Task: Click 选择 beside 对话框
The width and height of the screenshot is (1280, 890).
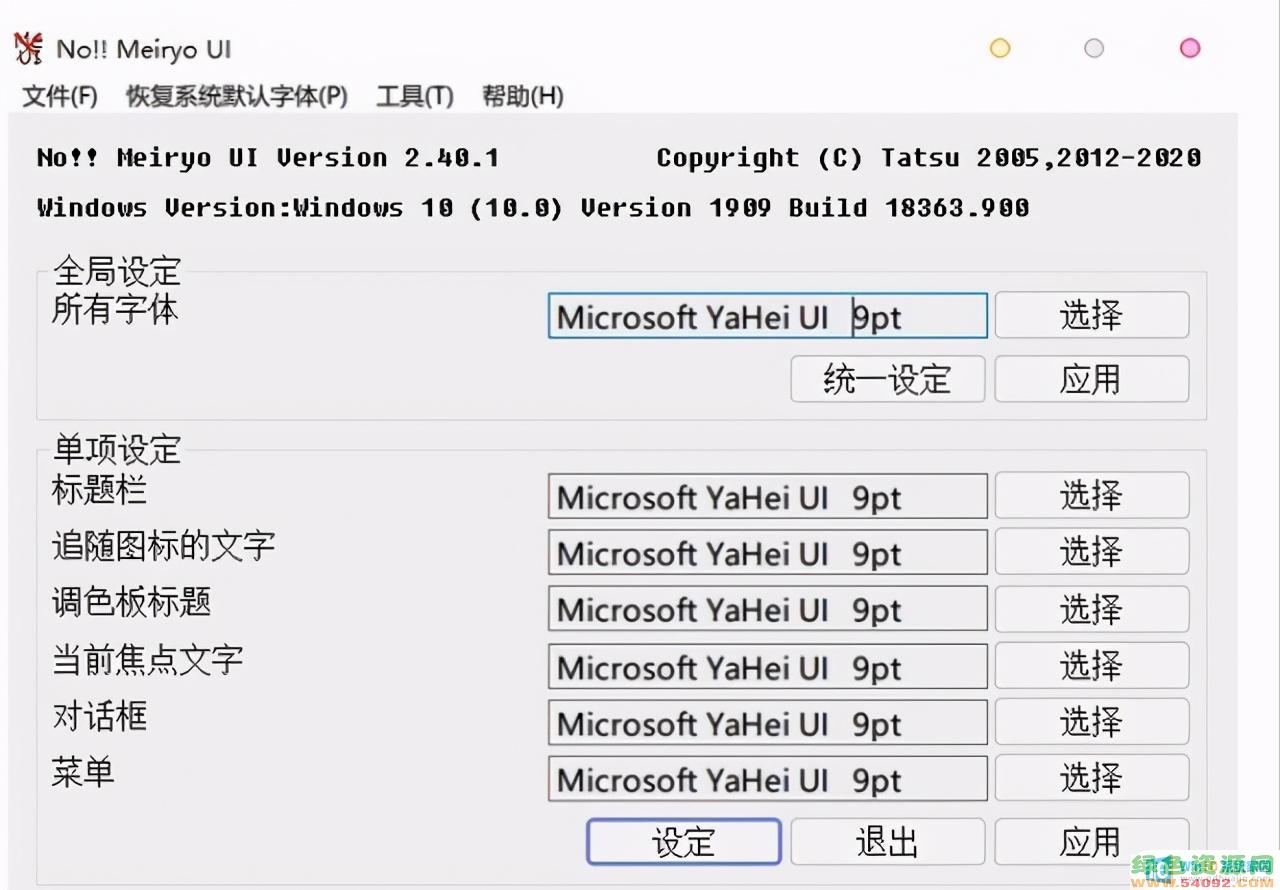Action: pos(1091,722)
